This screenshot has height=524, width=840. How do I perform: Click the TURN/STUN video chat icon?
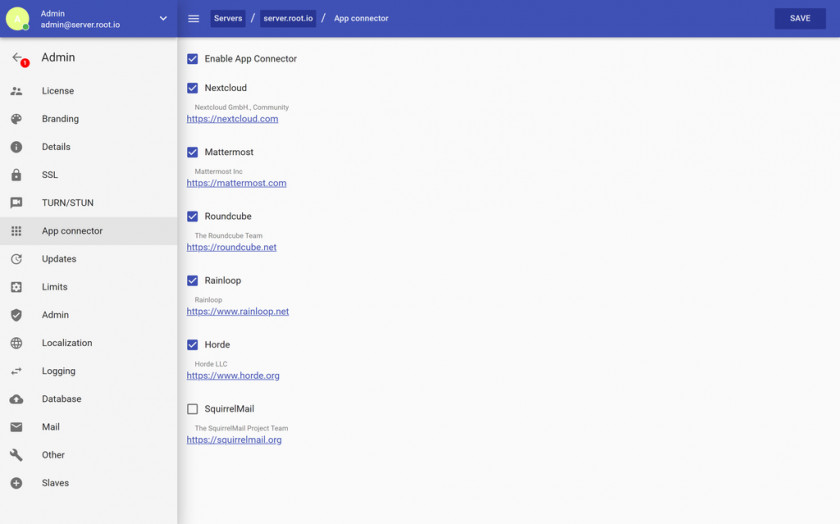point(17,203)
